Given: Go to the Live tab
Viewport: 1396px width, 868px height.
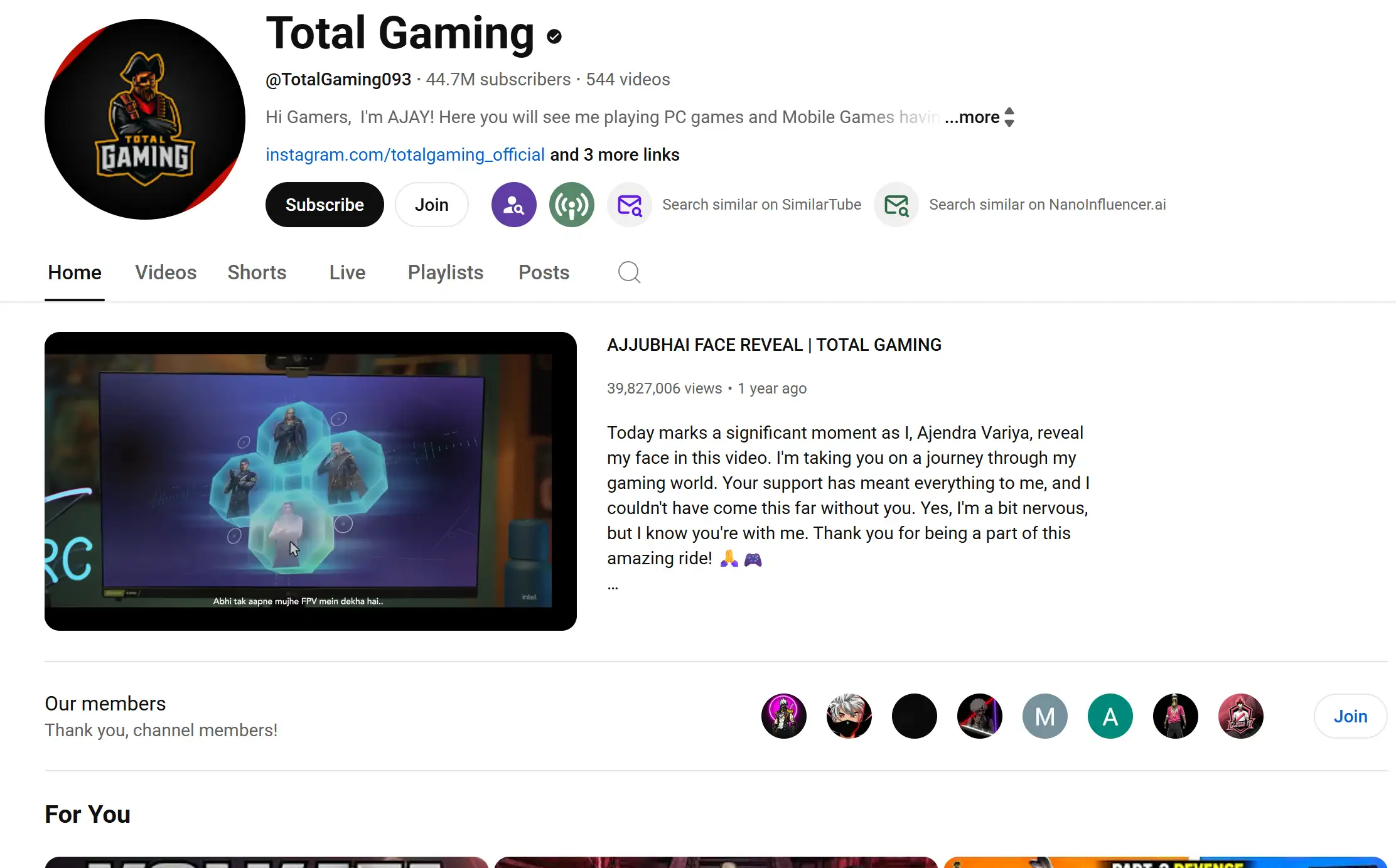Looking at the screenshot, I should click(x=347, y=272).
